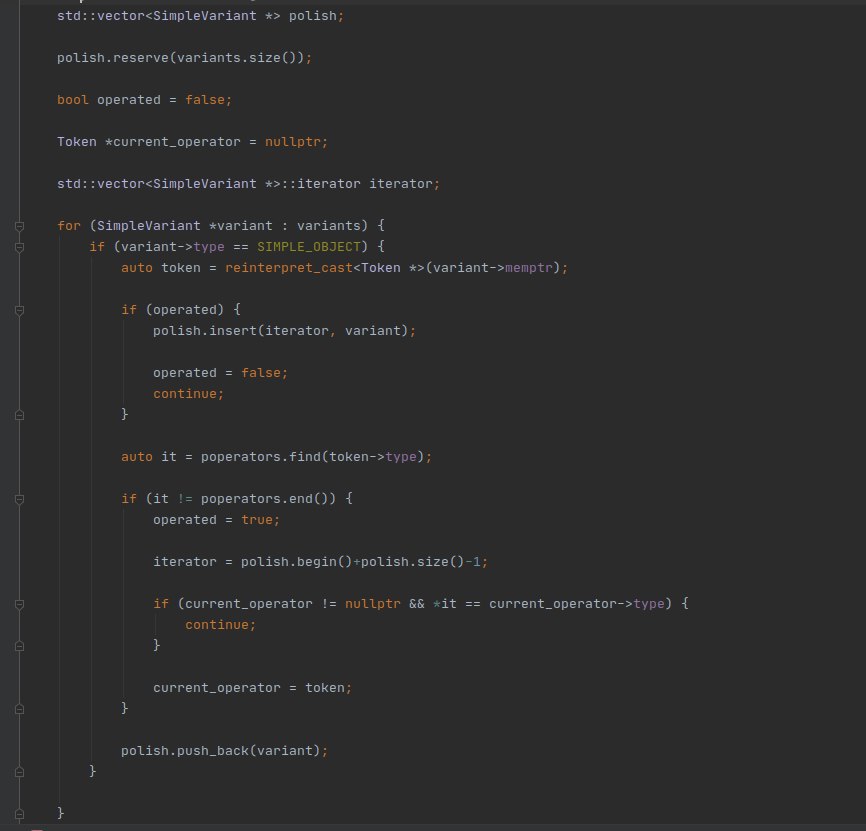
Task: Click 'polish.begin()+polish.size()-1;' expression
Action: point(365,562)
